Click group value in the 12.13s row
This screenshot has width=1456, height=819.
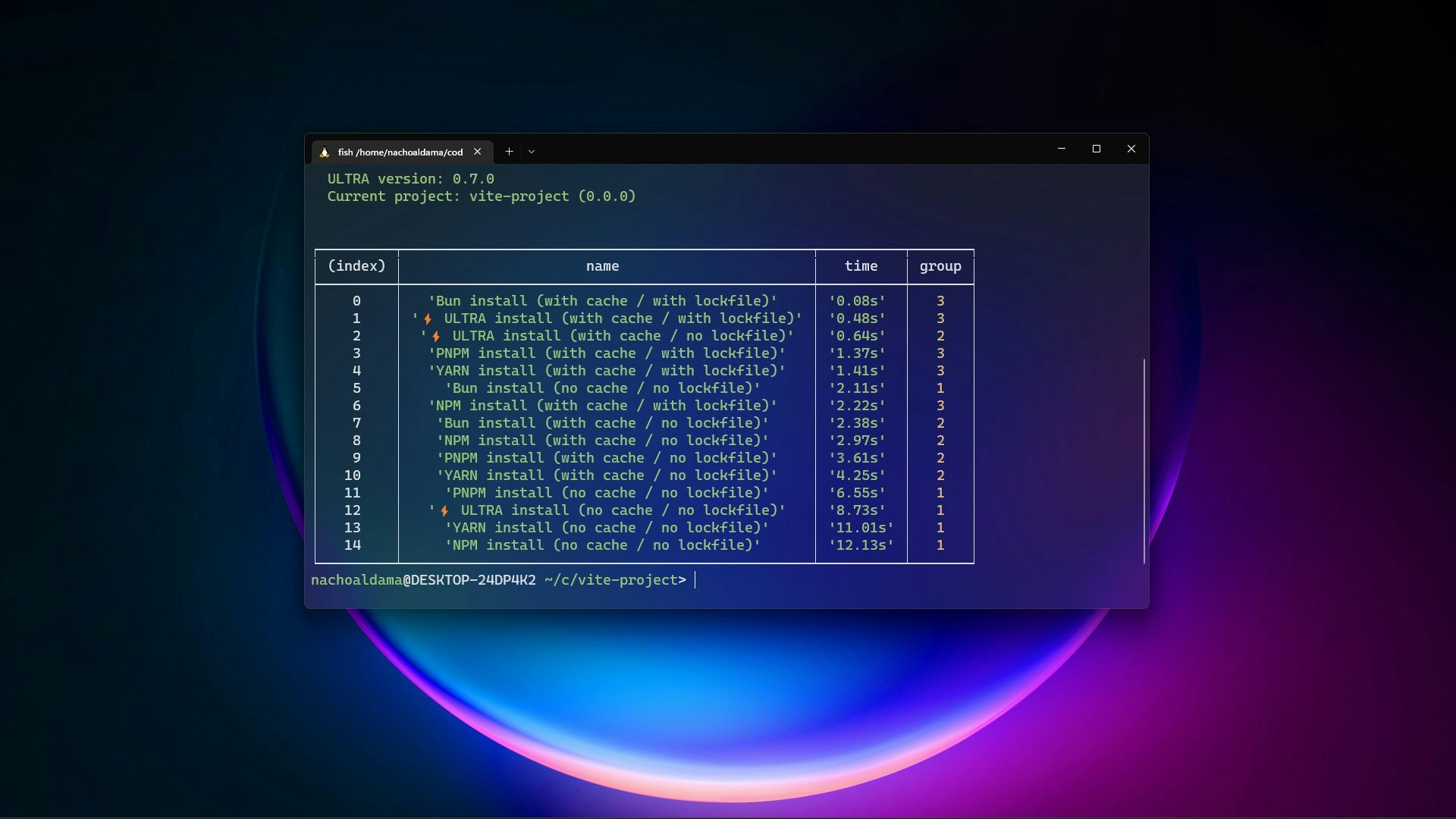point(940,545)
